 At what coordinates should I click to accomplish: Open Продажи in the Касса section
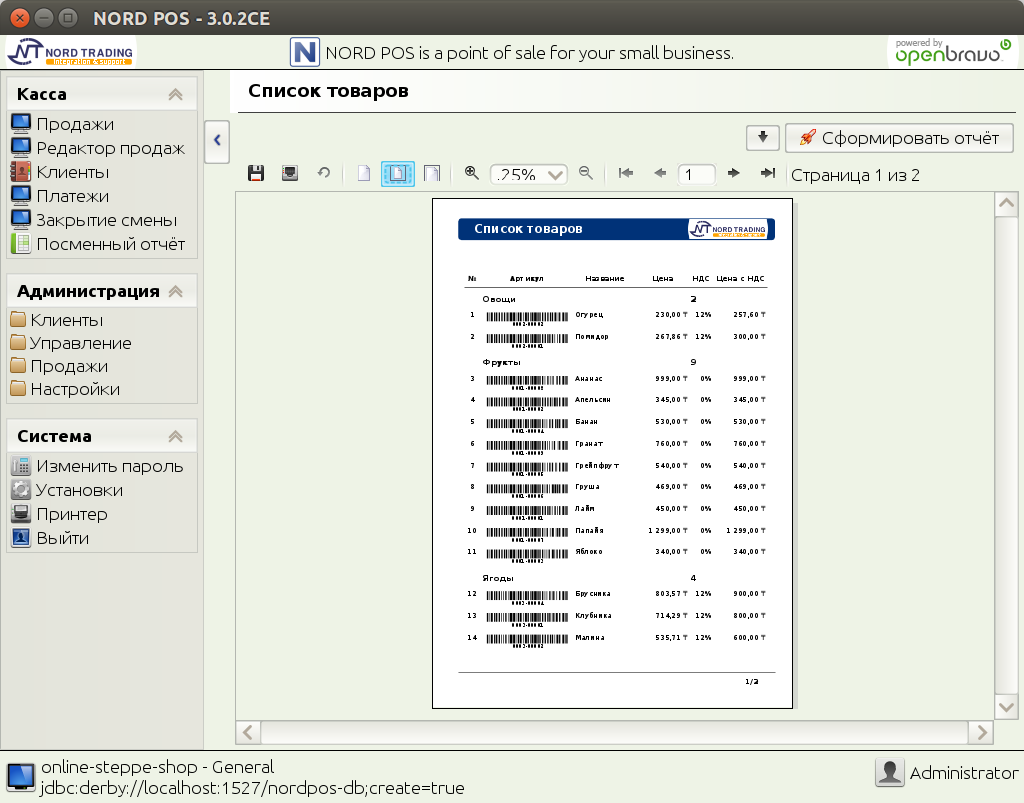tap(75, 124)
